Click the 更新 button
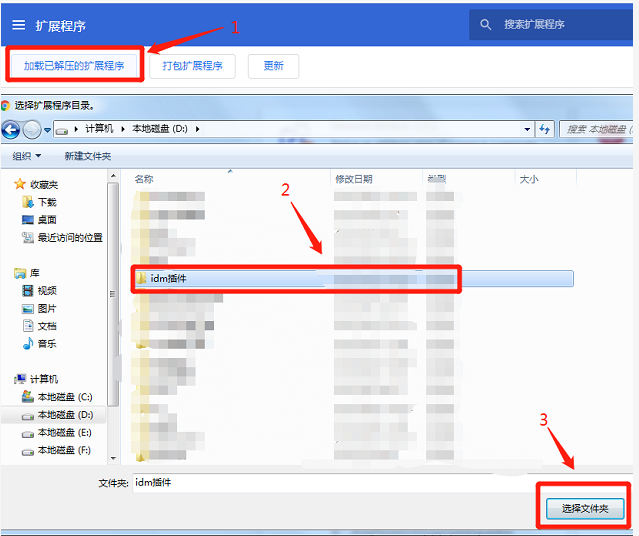 (x=273, y=66)
